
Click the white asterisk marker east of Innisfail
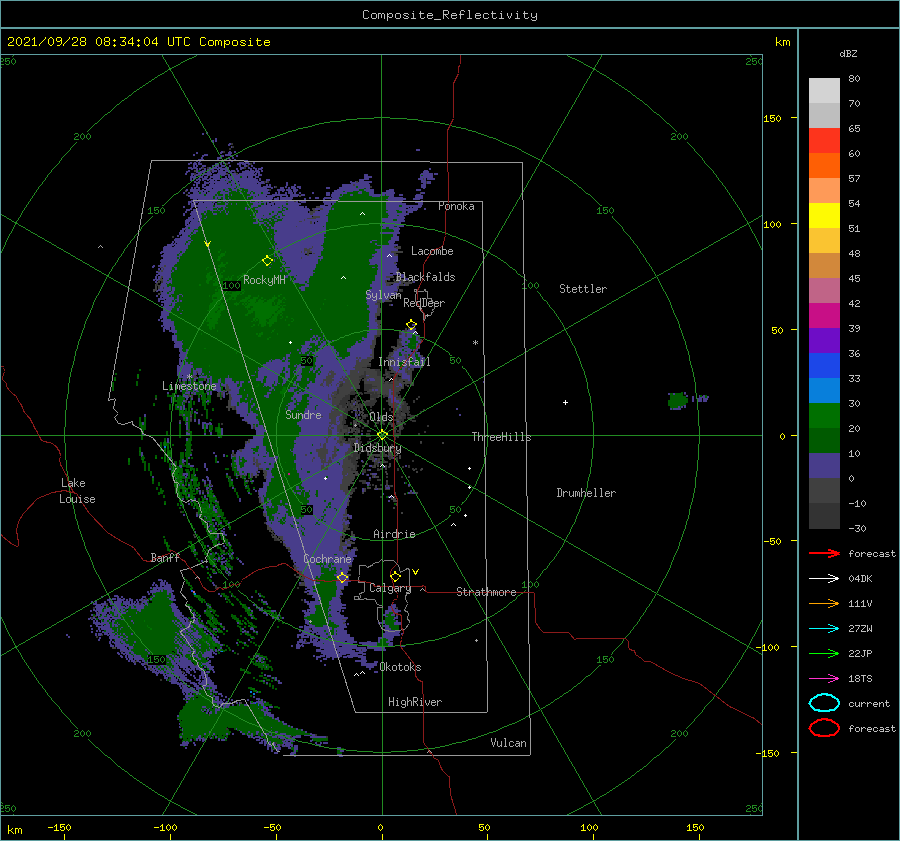[475, 343]
